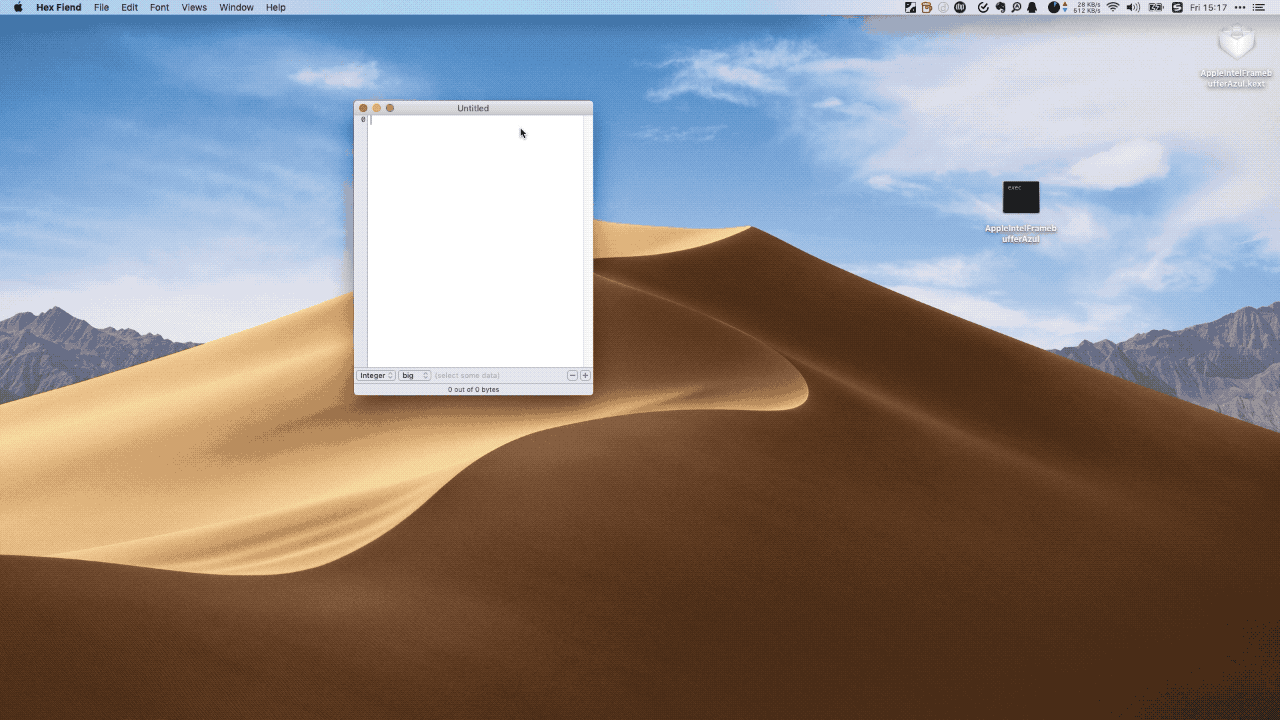Click the 0 out of 0 bytes status bar

point(473,389)
